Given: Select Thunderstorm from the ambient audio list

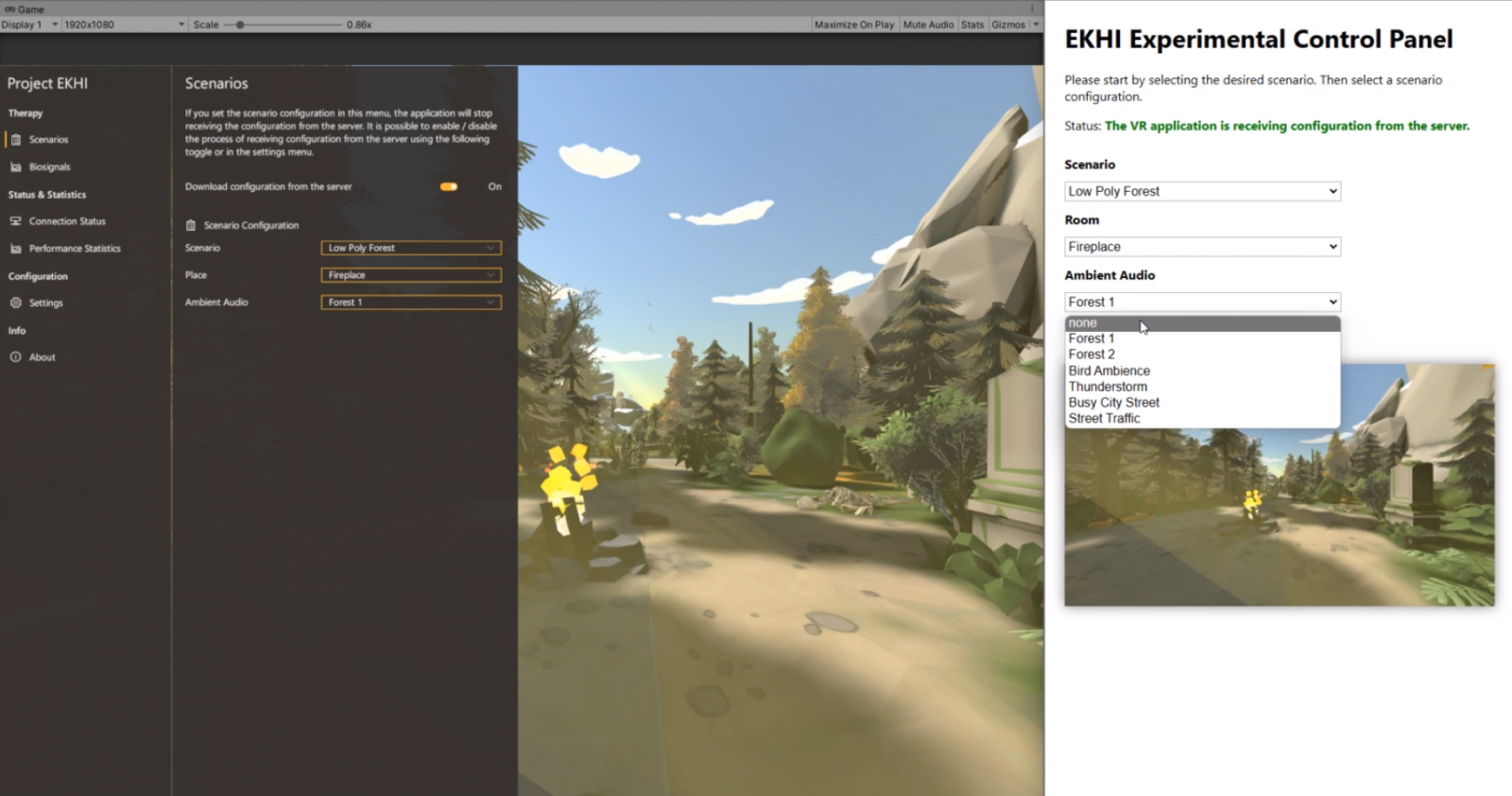Looking at the screenshot, I should coord(1108,387).
